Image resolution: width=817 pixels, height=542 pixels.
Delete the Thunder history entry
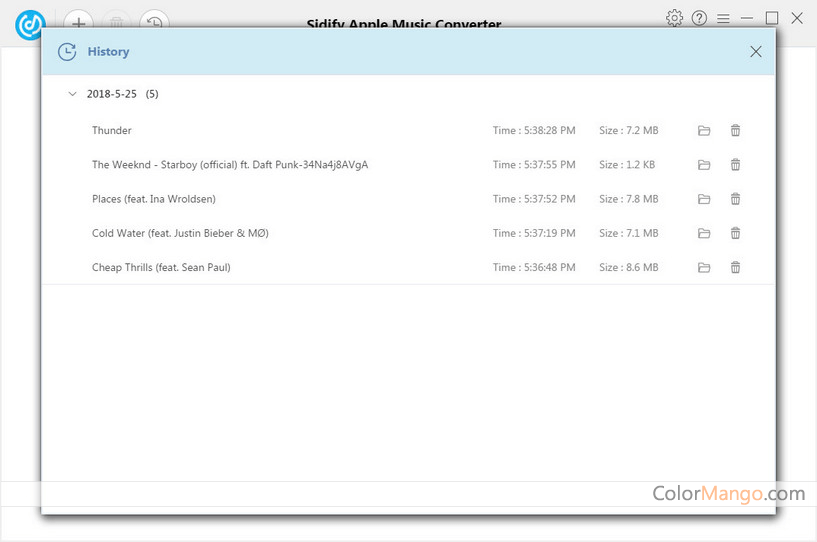click(x=736, y=131)
